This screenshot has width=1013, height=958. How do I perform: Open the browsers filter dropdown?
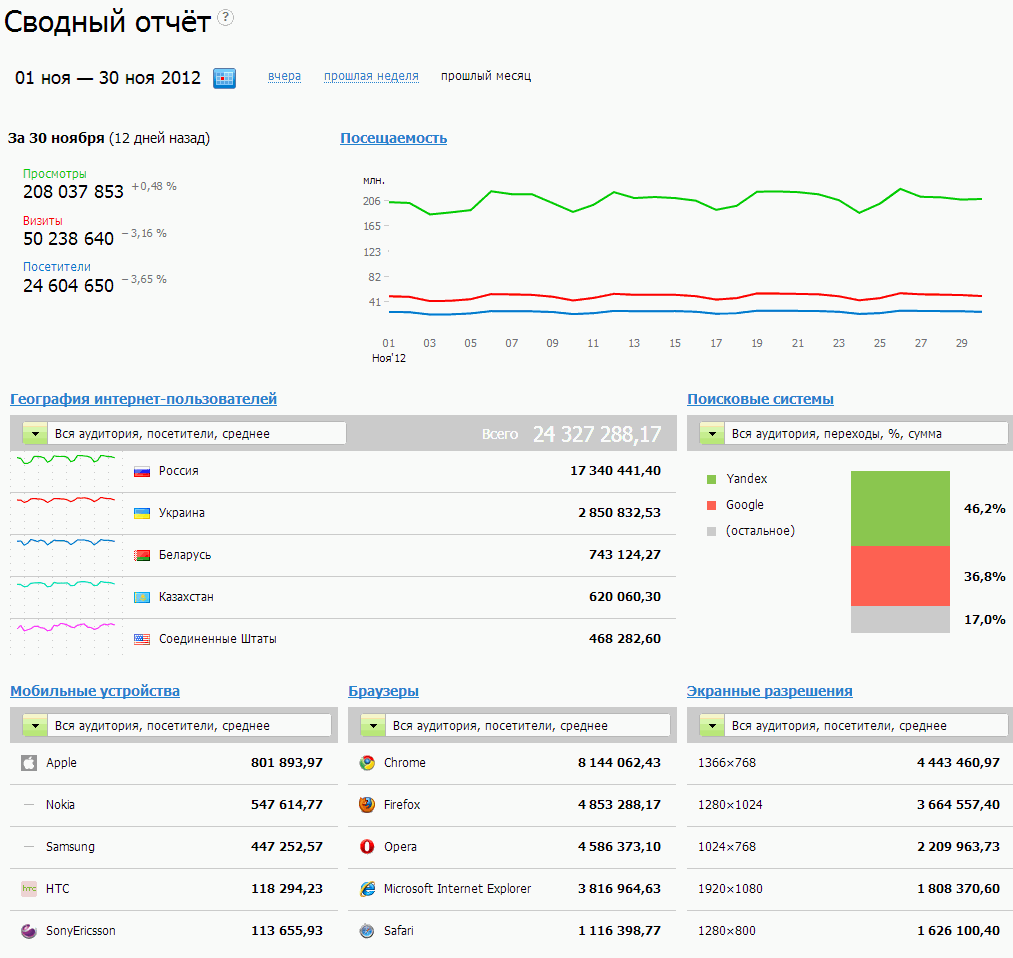pyautogui.click(x=515, y=725)
